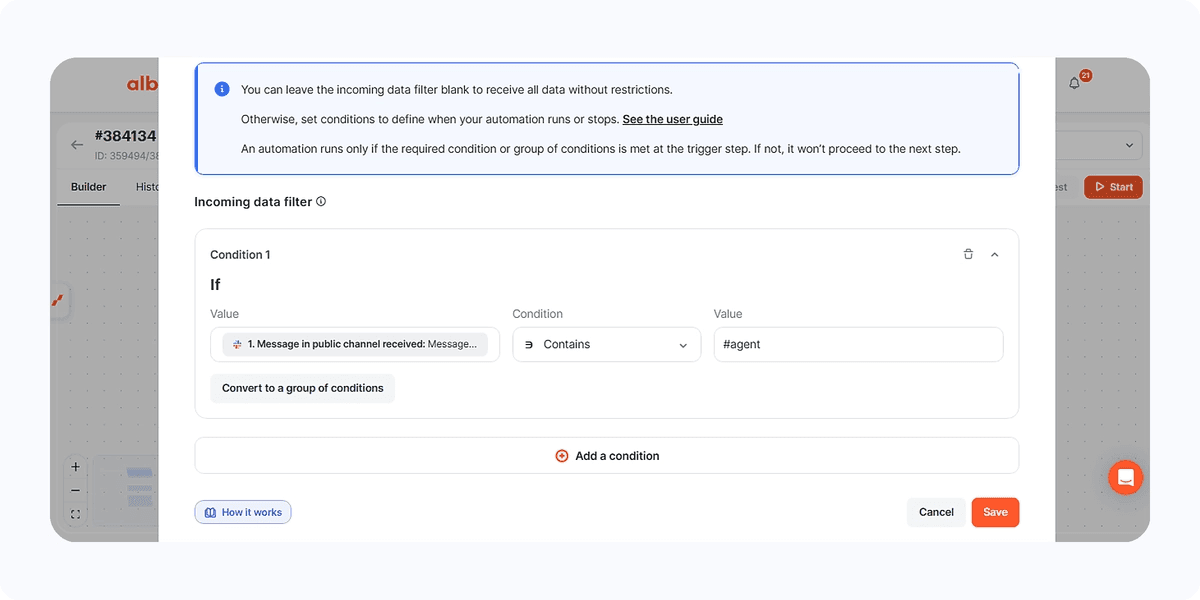1200x600 pixels.
Task: Click the canvas minimap thumbnail
Action: click(125, 490)
